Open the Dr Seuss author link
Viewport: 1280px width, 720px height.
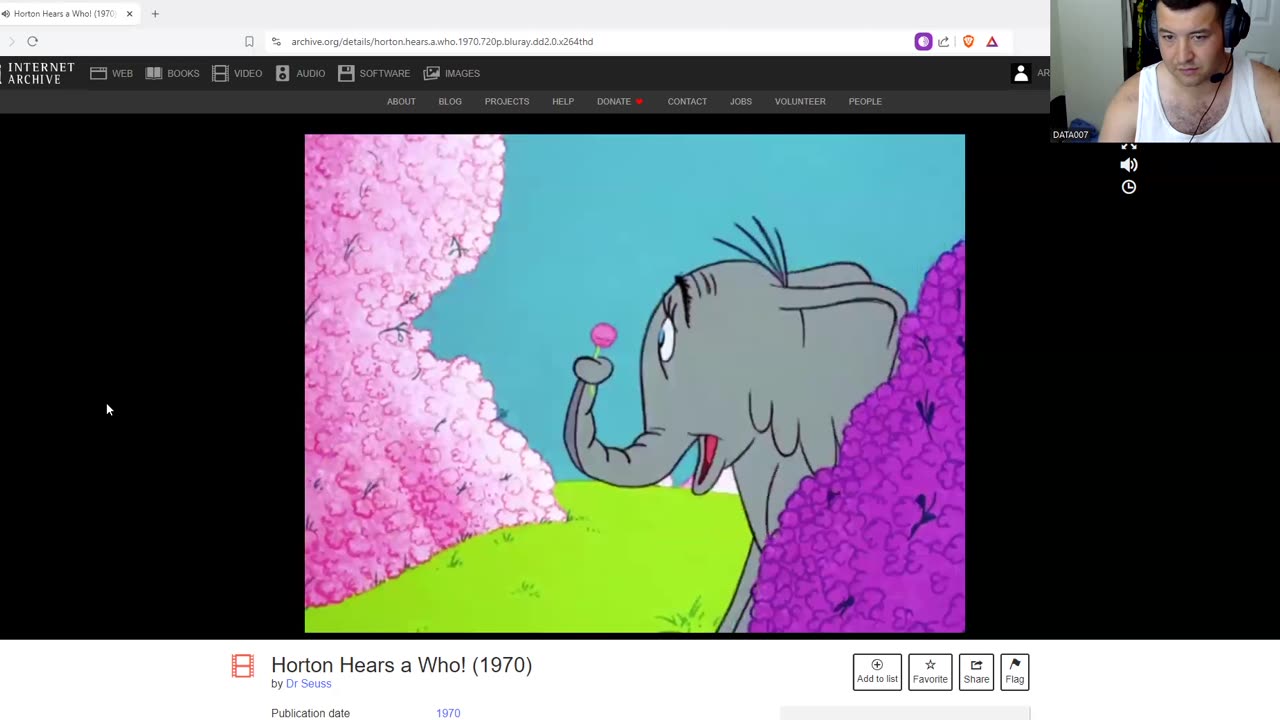coord(308,684)
